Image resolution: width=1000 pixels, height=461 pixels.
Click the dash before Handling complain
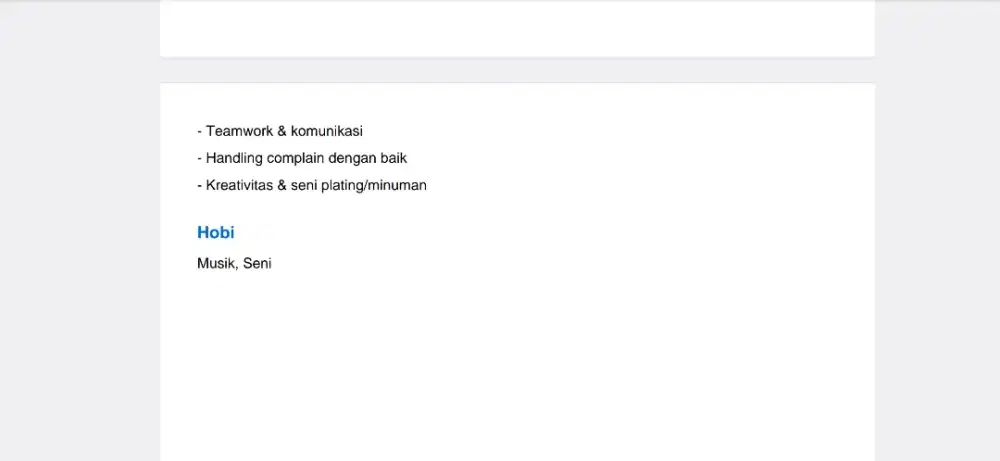coord(200,159)
